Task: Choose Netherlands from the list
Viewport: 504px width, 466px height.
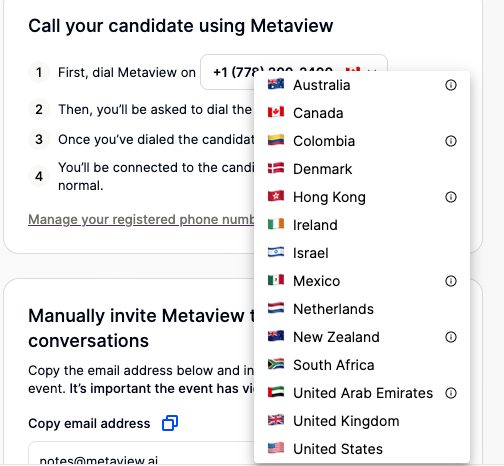Action: click(x=362, y=309)
